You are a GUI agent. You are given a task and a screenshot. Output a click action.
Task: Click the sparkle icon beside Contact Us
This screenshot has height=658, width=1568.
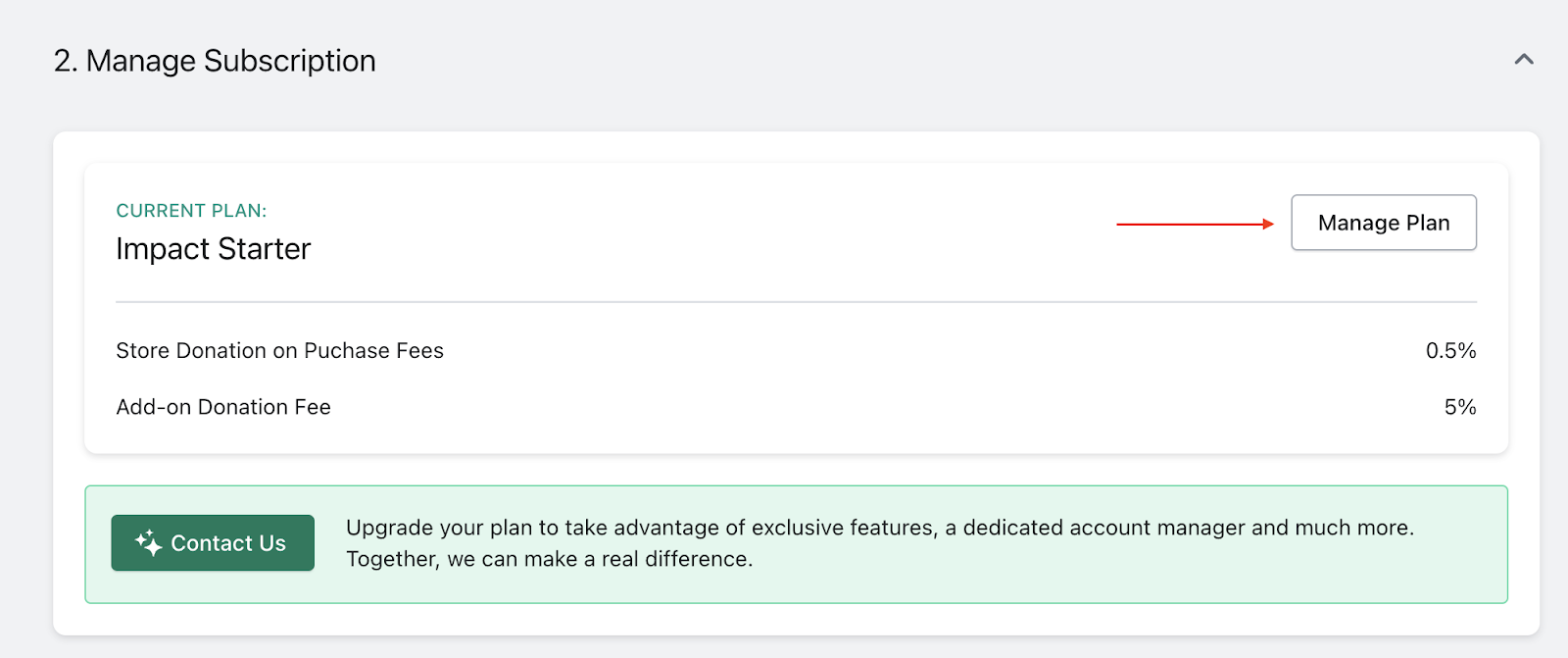148,542
